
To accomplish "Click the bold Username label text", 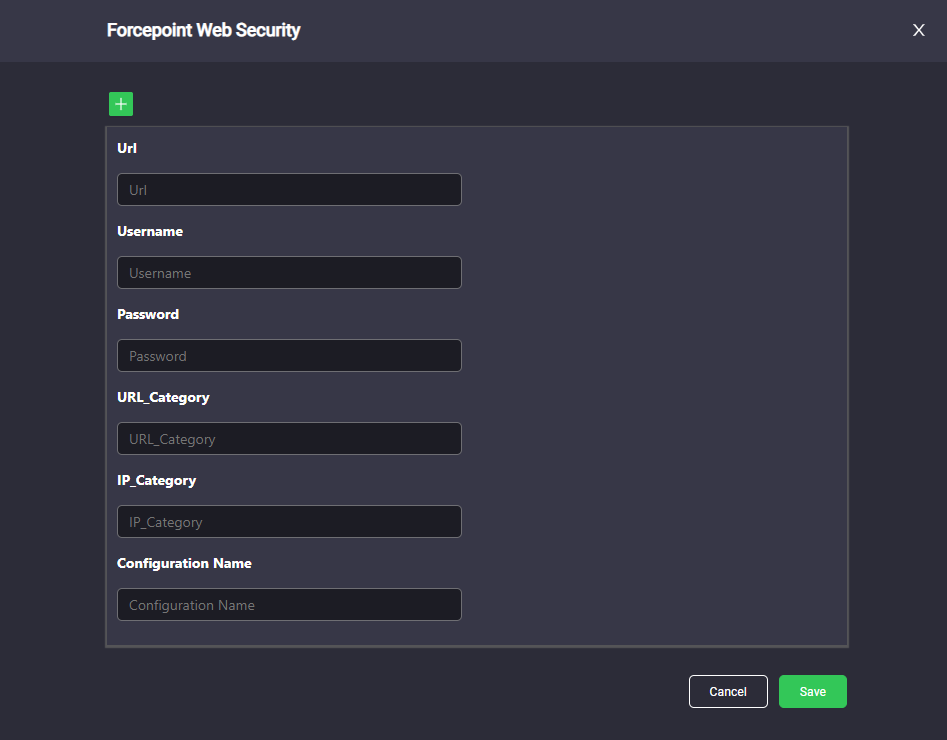I will 150,231.
